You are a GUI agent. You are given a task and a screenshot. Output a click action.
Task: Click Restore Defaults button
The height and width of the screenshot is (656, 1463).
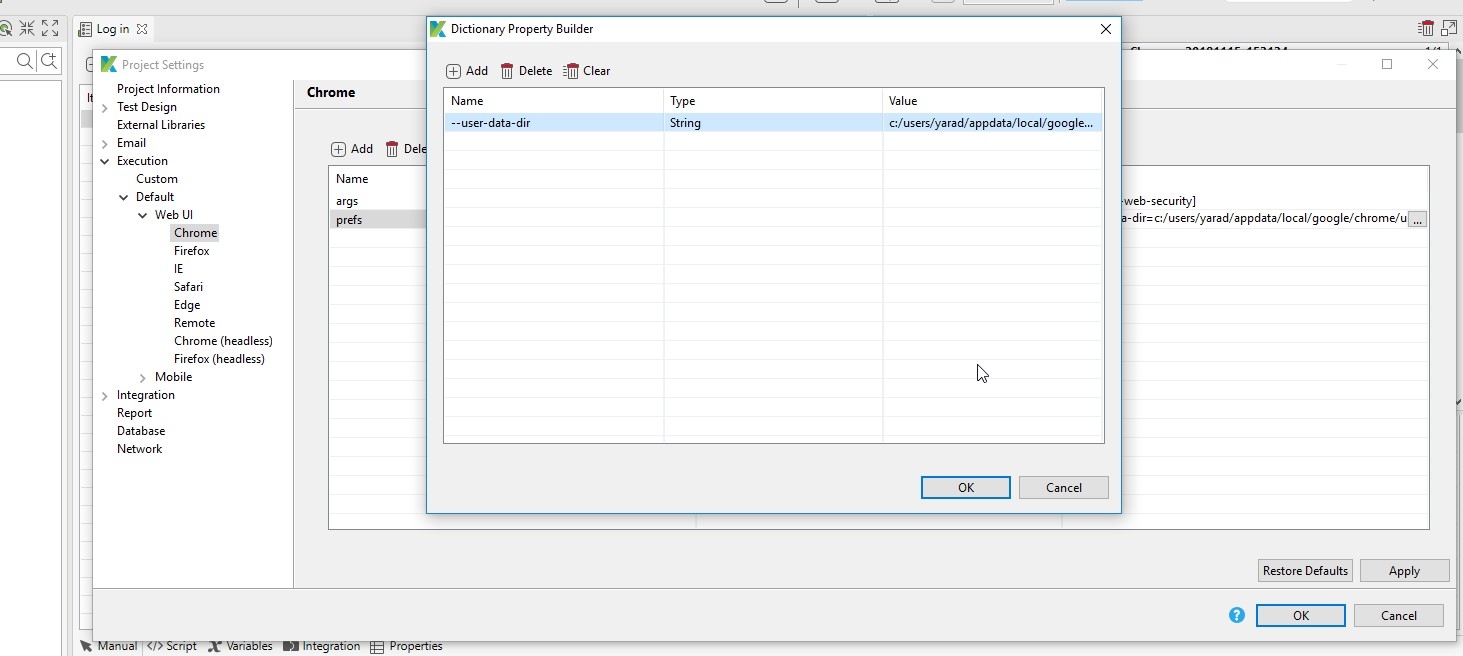(1305, 571)
